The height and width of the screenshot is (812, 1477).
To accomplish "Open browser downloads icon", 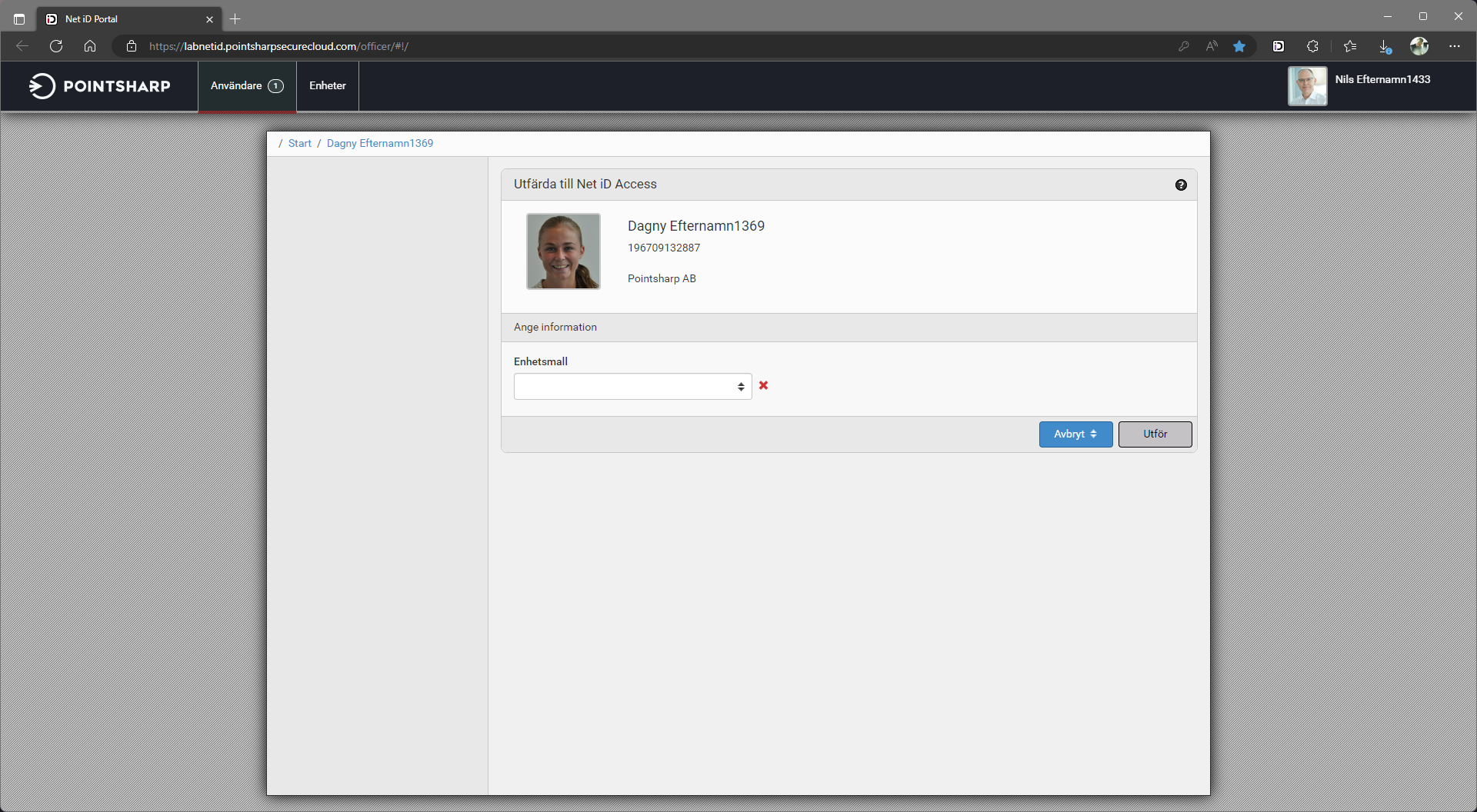I will (1385, 46).
